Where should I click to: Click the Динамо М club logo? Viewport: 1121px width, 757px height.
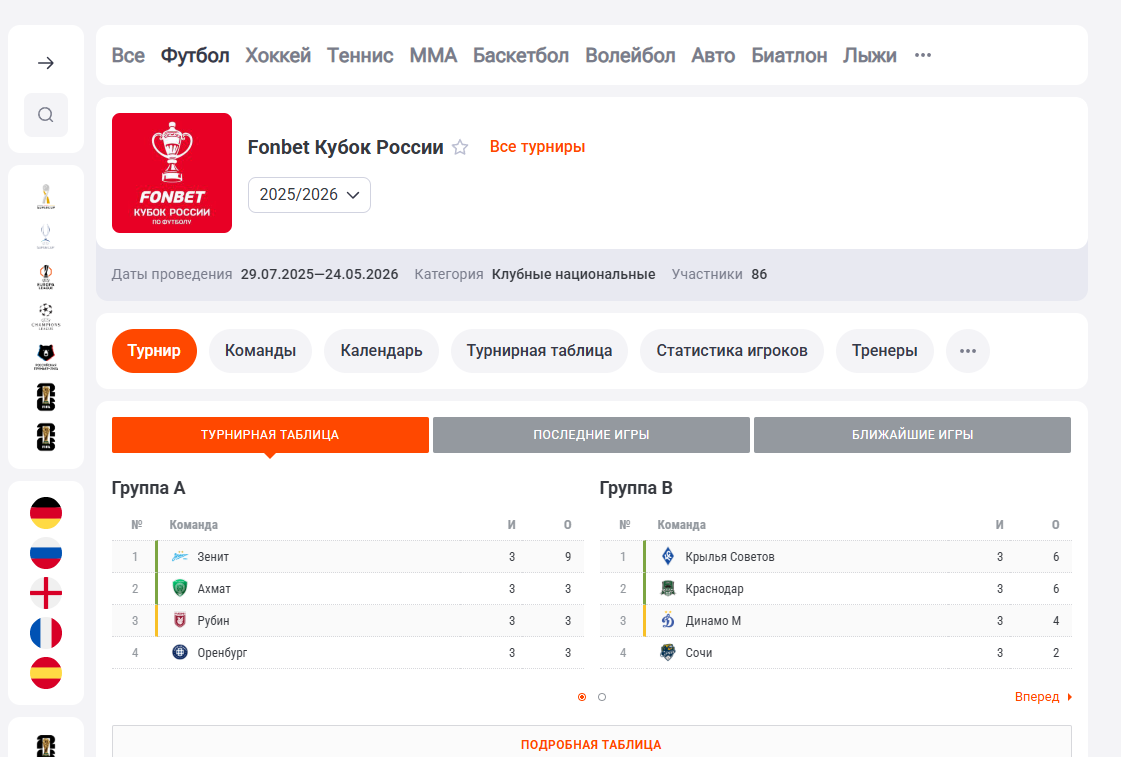pyautogui.click(x=668, y=620)
